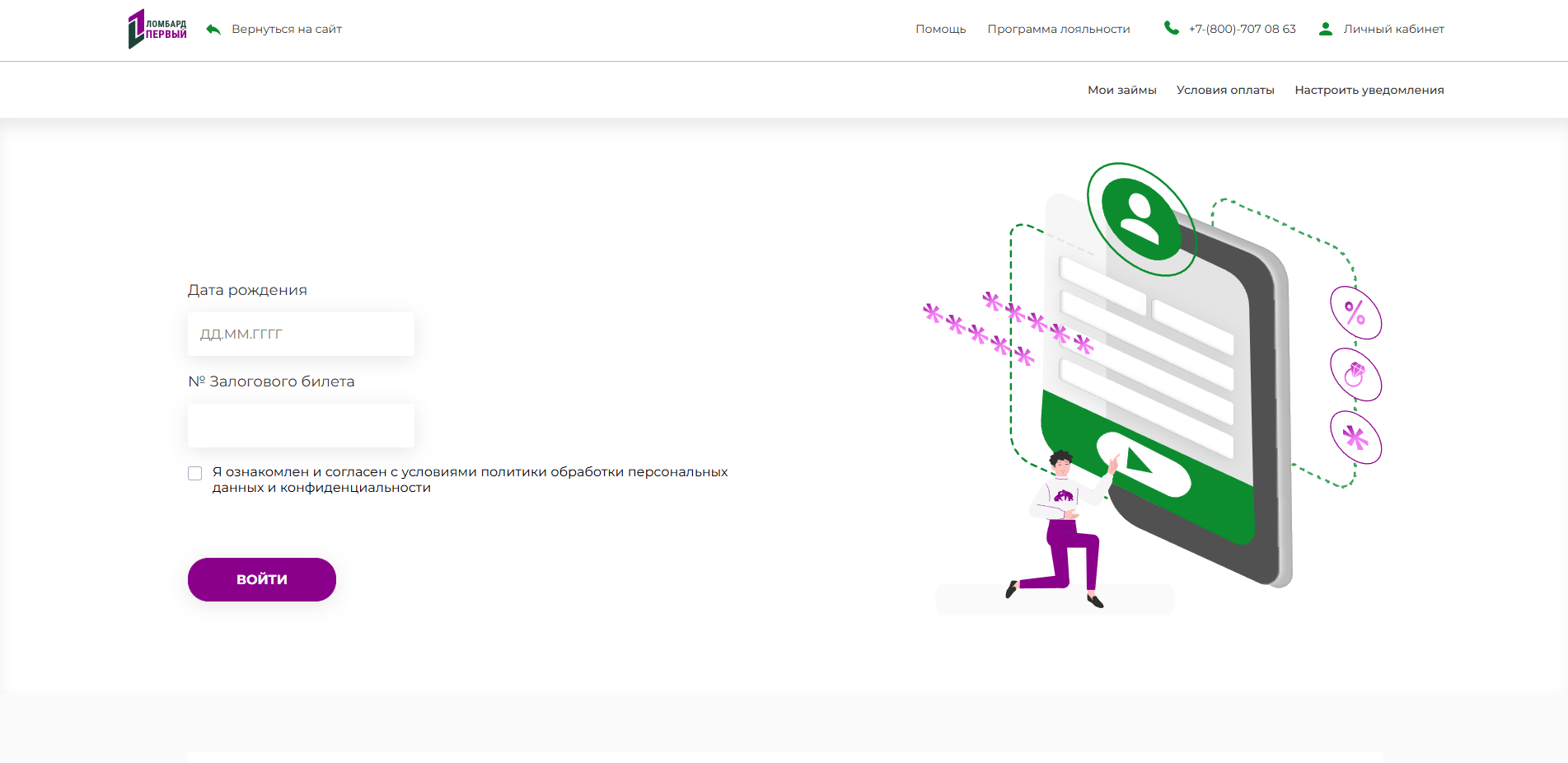Select Настроить уведомления section
1568x763 pixels.
pyautogui.click(x=1369, y=90)
